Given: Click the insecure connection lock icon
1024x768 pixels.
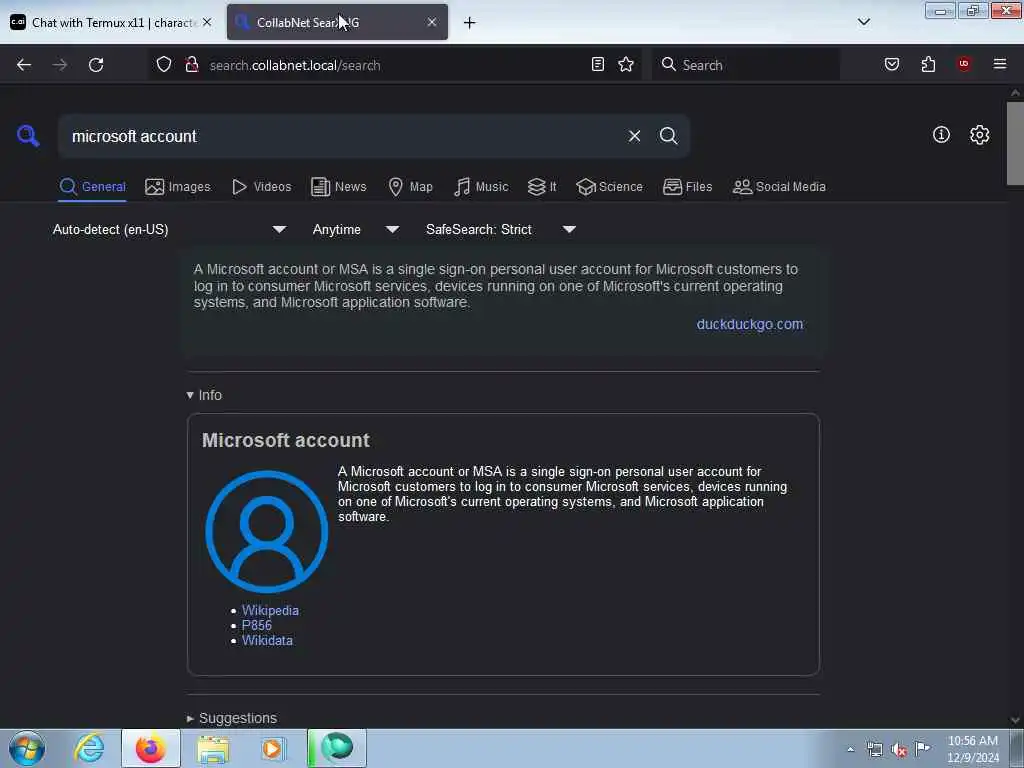Looking at the screenshot, I should (x=191, y=65).
